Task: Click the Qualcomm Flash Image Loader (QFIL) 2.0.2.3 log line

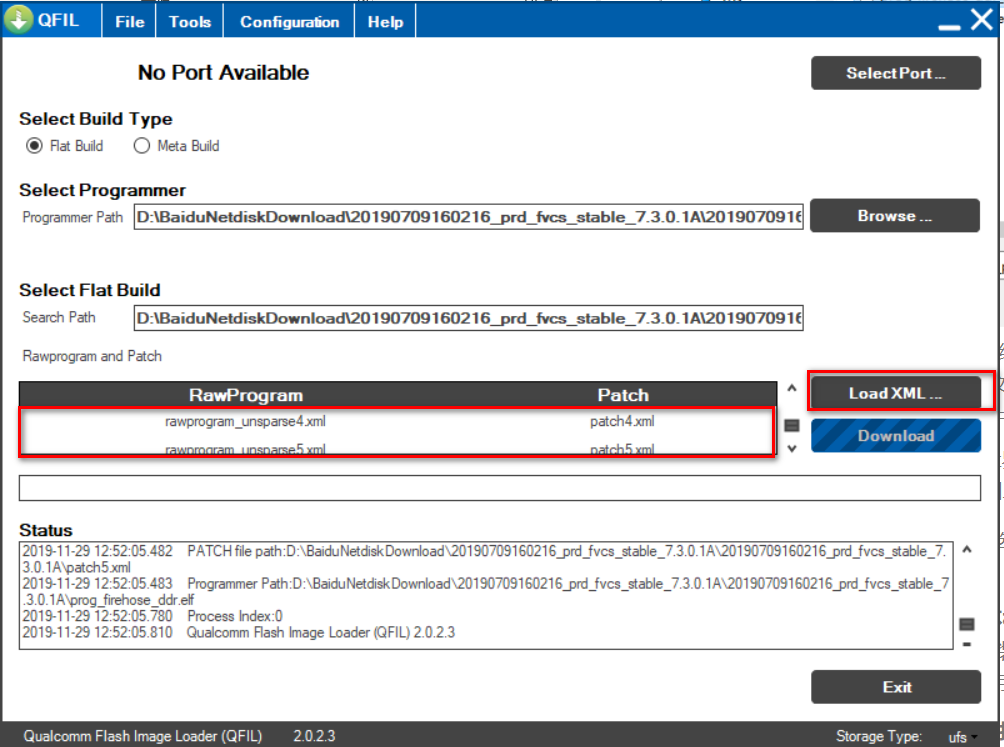Action: [238, 632]
